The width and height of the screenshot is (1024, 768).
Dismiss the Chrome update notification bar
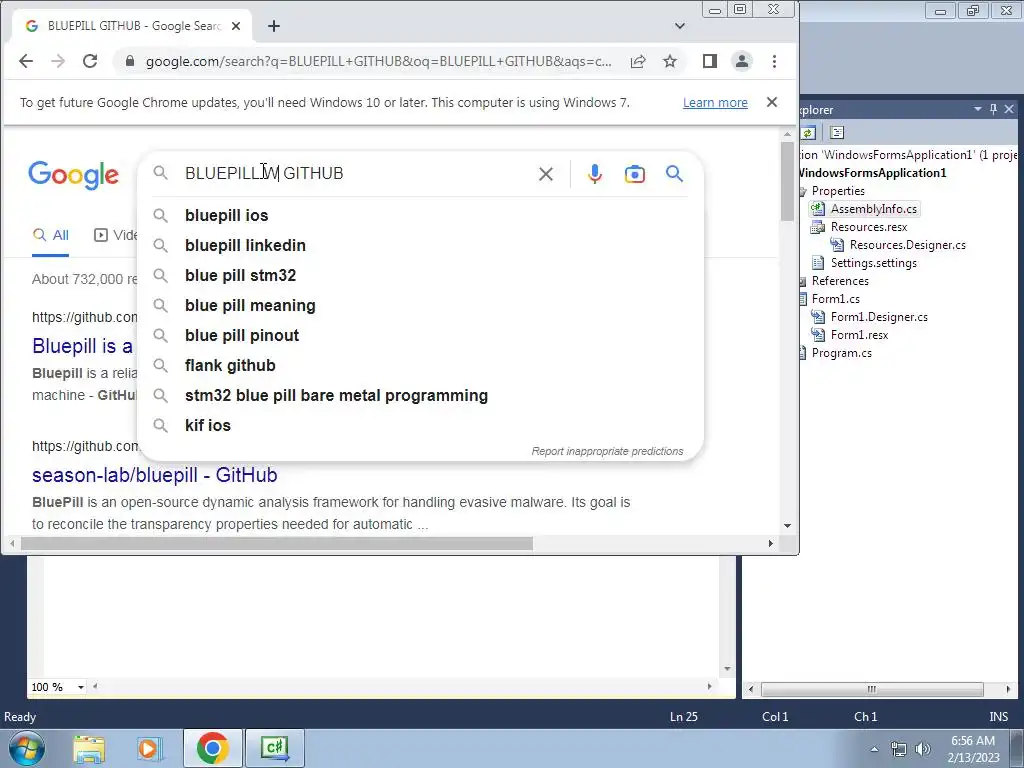[x=771, y=103]
